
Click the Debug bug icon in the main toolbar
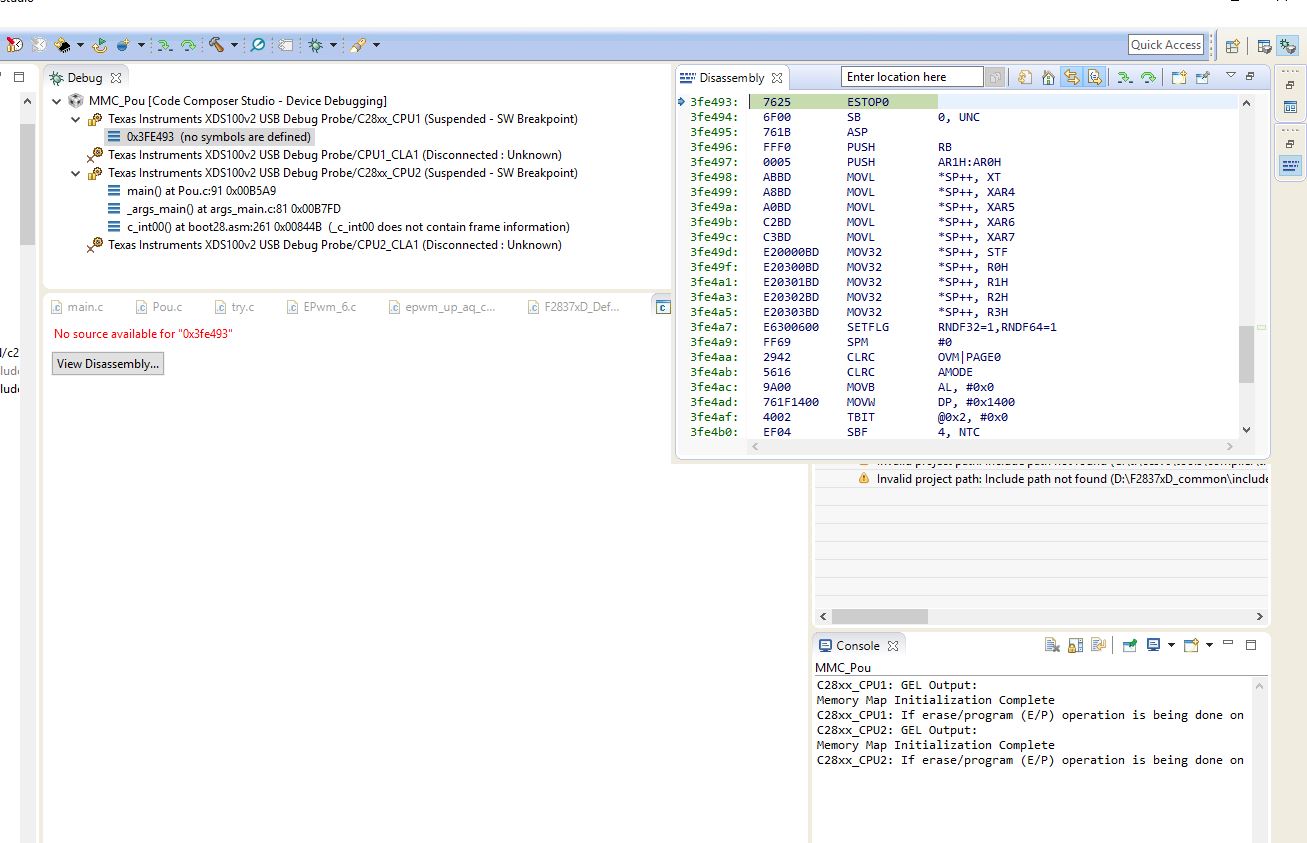coord(316,45)
